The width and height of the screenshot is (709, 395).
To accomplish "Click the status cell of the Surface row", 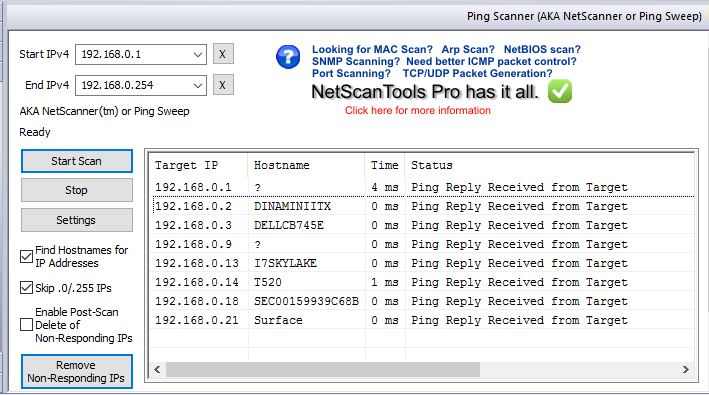I will (x=519, y=320).
